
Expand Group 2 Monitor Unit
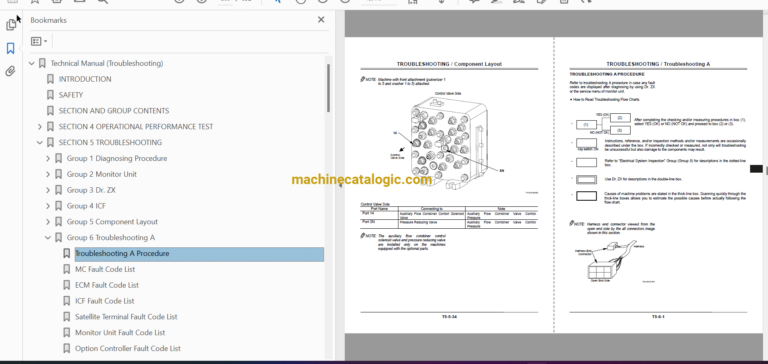tap(48, 174)
